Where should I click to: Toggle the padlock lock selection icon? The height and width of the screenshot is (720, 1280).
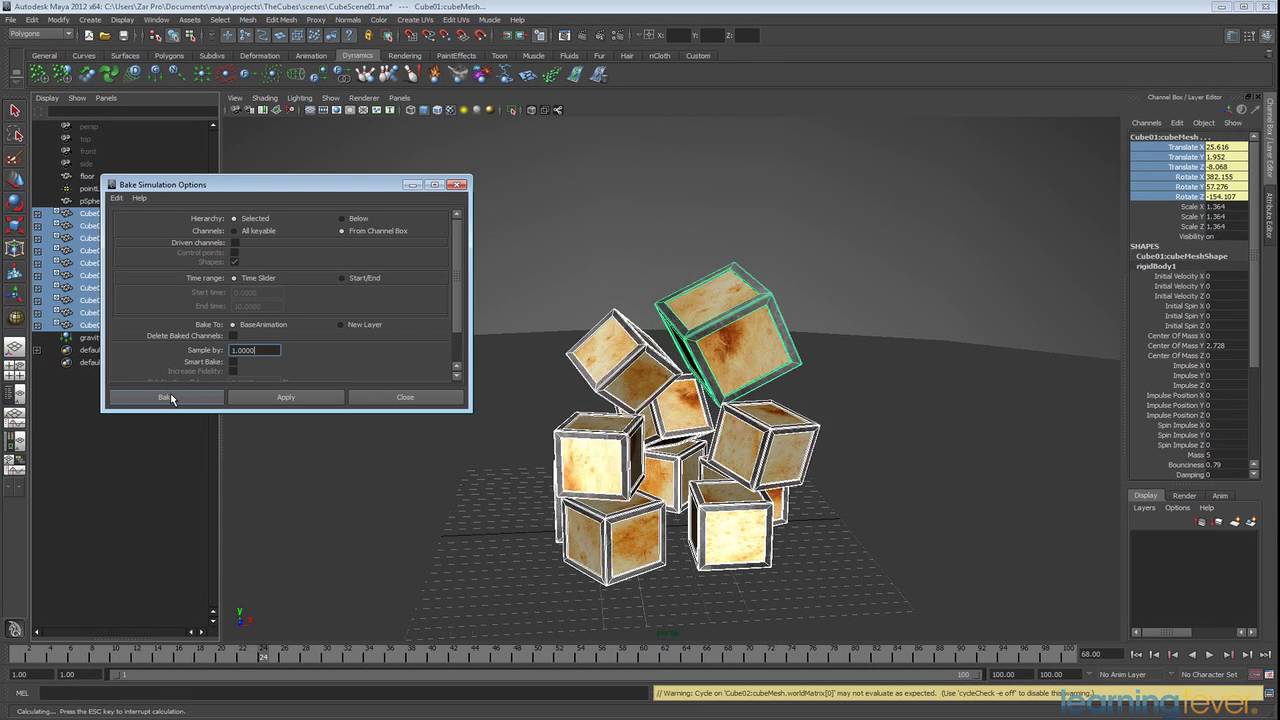(370, 35)
